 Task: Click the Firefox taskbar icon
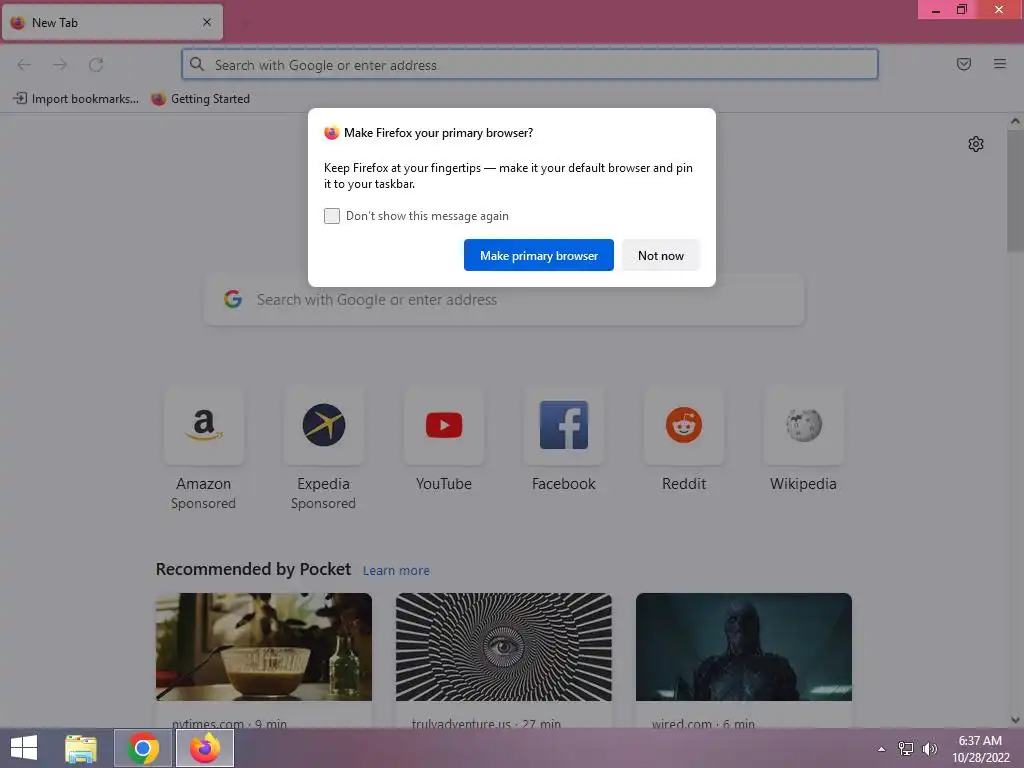(x=204, y=748)
